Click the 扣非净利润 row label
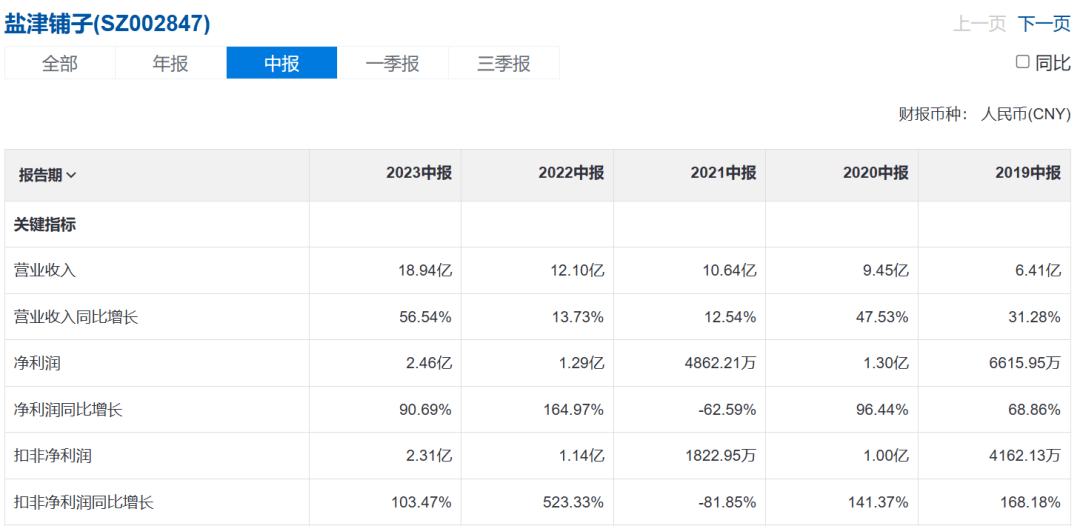1080x526 pixels. [x=53, y=456]
